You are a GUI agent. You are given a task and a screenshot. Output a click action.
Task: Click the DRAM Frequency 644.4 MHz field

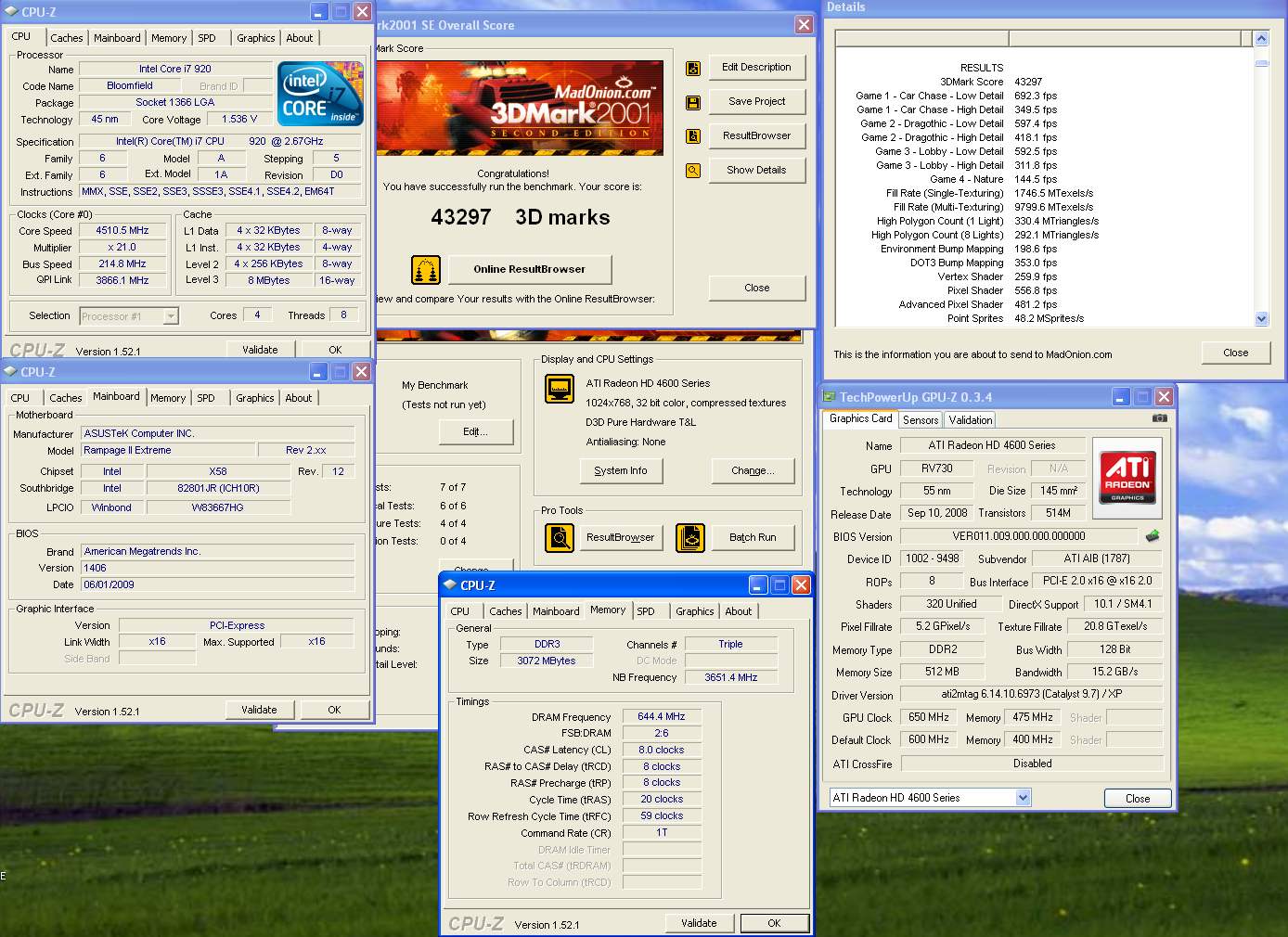coord(662,717)
